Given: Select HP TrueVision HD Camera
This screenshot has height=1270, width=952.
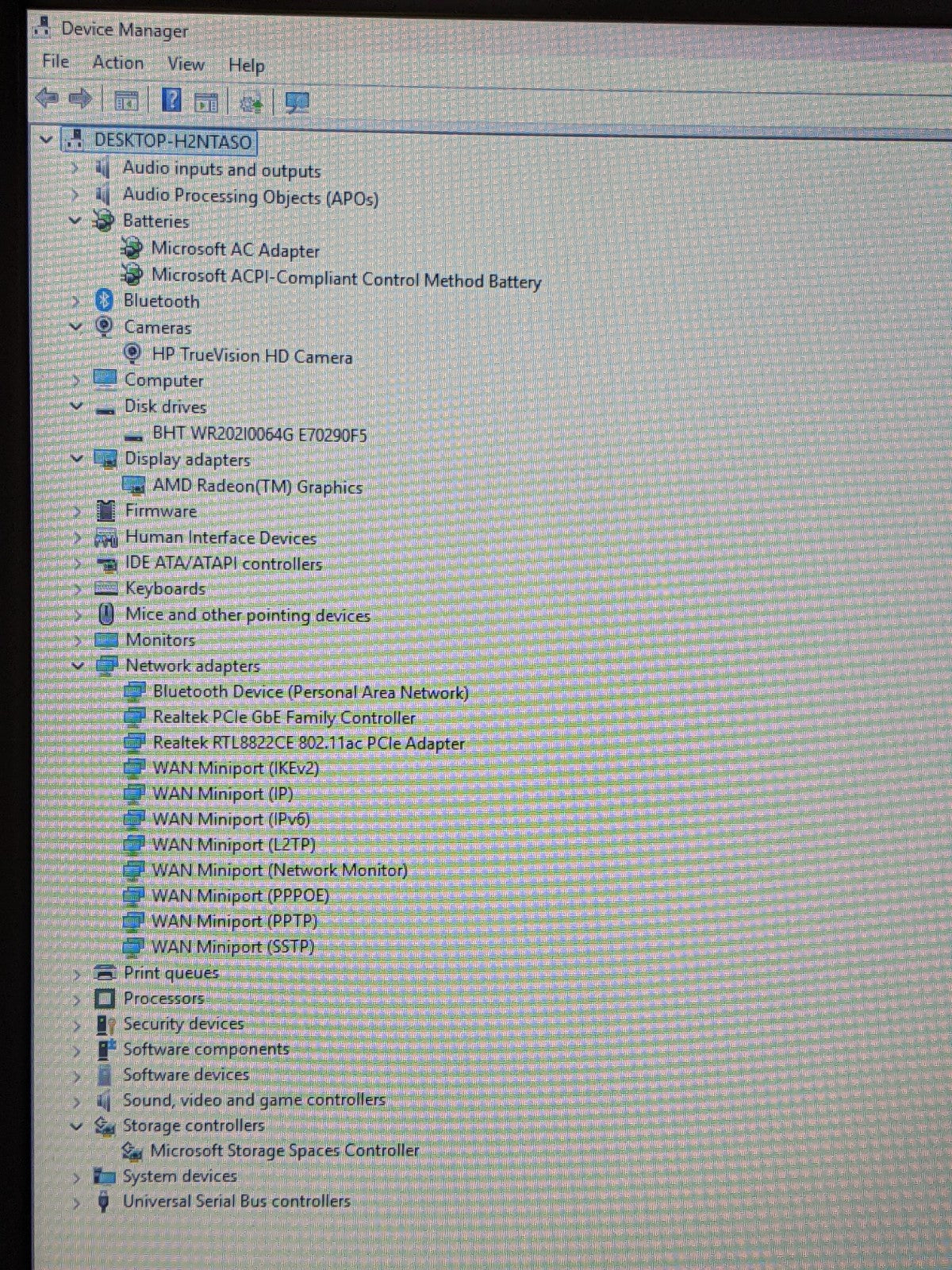Looking at the screenshot, I should click(x=251, y=356).
